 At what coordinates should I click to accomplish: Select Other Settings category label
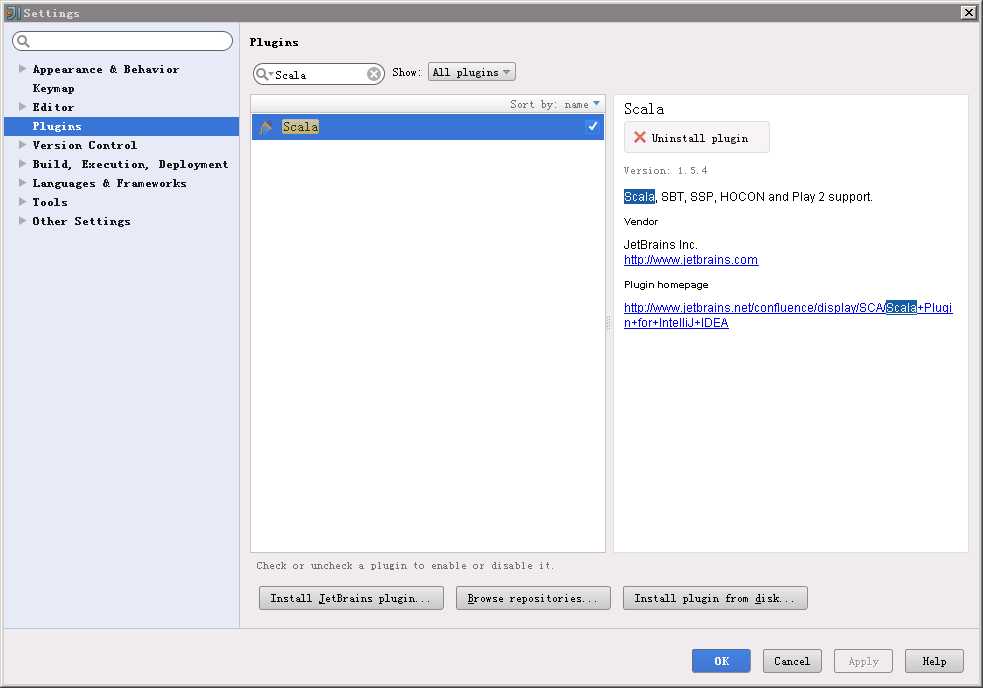pyautogui.click(x=81, y=221)
